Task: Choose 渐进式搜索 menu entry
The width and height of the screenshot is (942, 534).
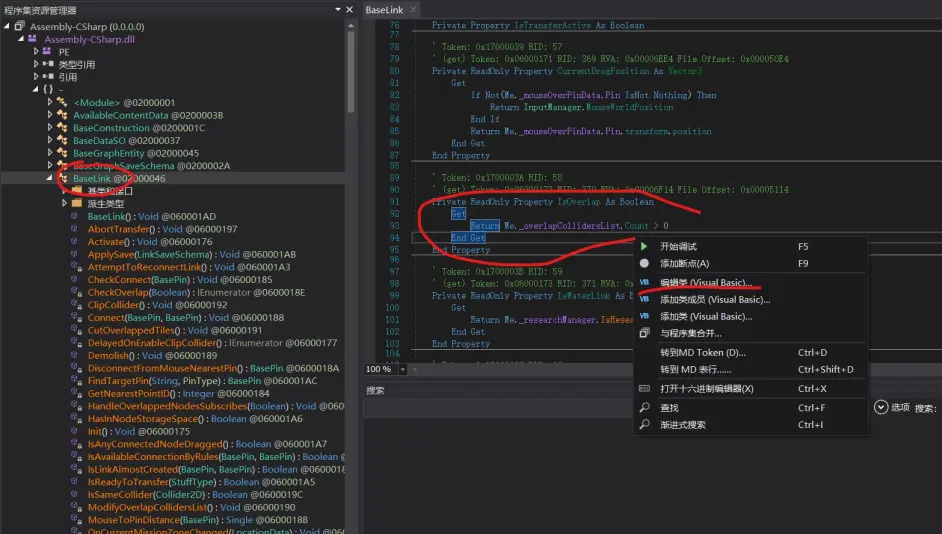Action: pos(751,424)
